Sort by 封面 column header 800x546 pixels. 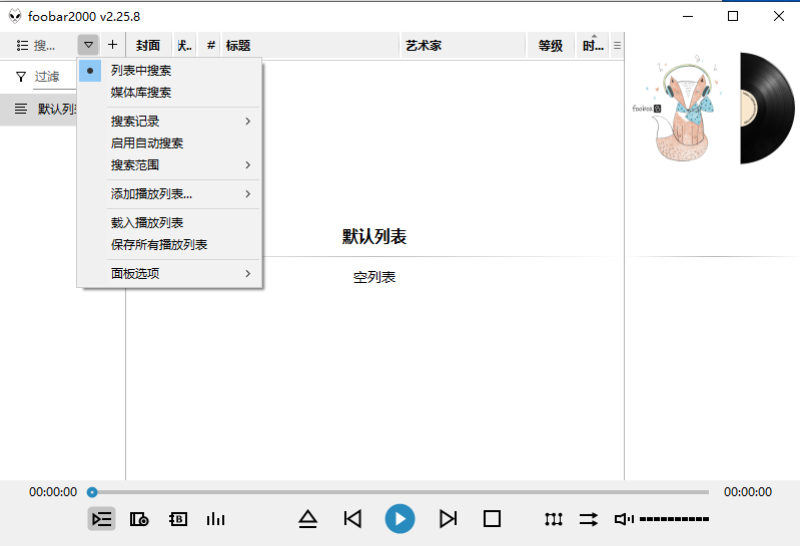click(x=148, y=45)
